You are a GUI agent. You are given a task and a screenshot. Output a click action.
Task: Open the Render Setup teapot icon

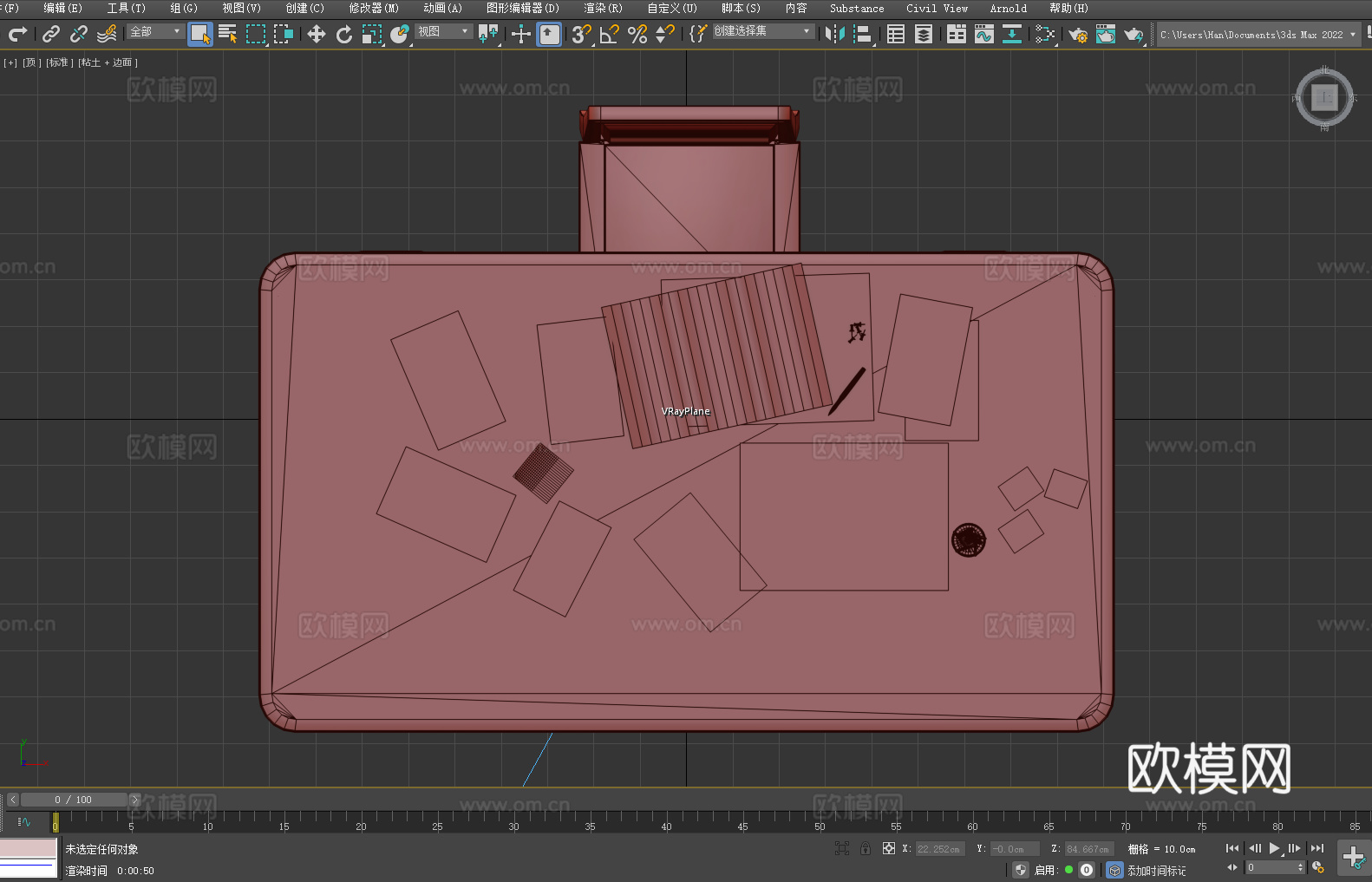[x=1077, y=34]
